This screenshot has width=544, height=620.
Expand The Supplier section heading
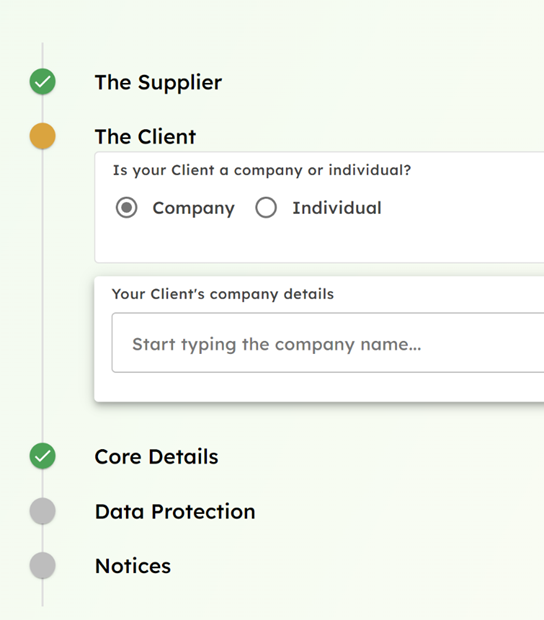pos(158,83)
